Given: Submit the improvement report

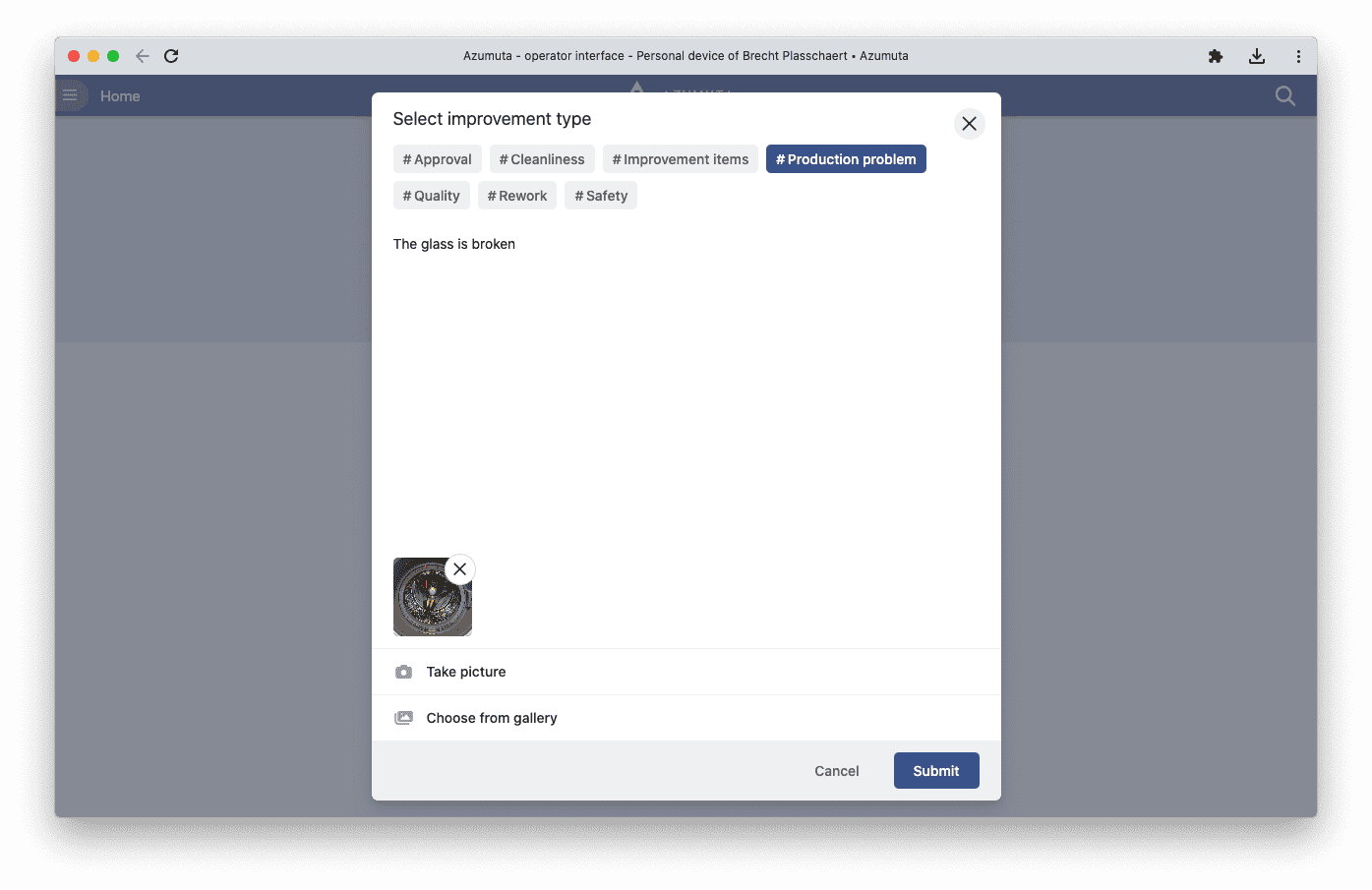Looking at the screenshot, I should 935,770.
